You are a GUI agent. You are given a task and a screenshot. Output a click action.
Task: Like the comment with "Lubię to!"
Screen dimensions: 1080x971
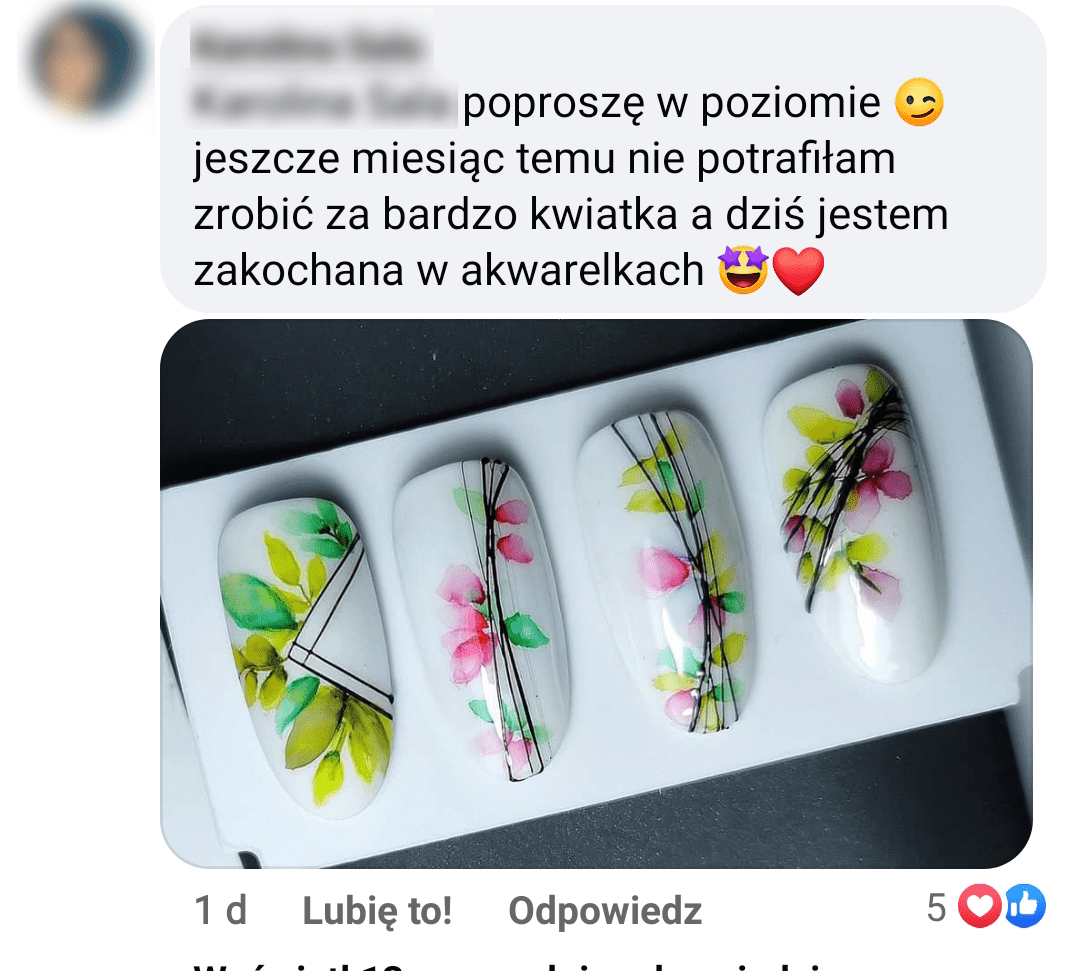coord(377,910)
